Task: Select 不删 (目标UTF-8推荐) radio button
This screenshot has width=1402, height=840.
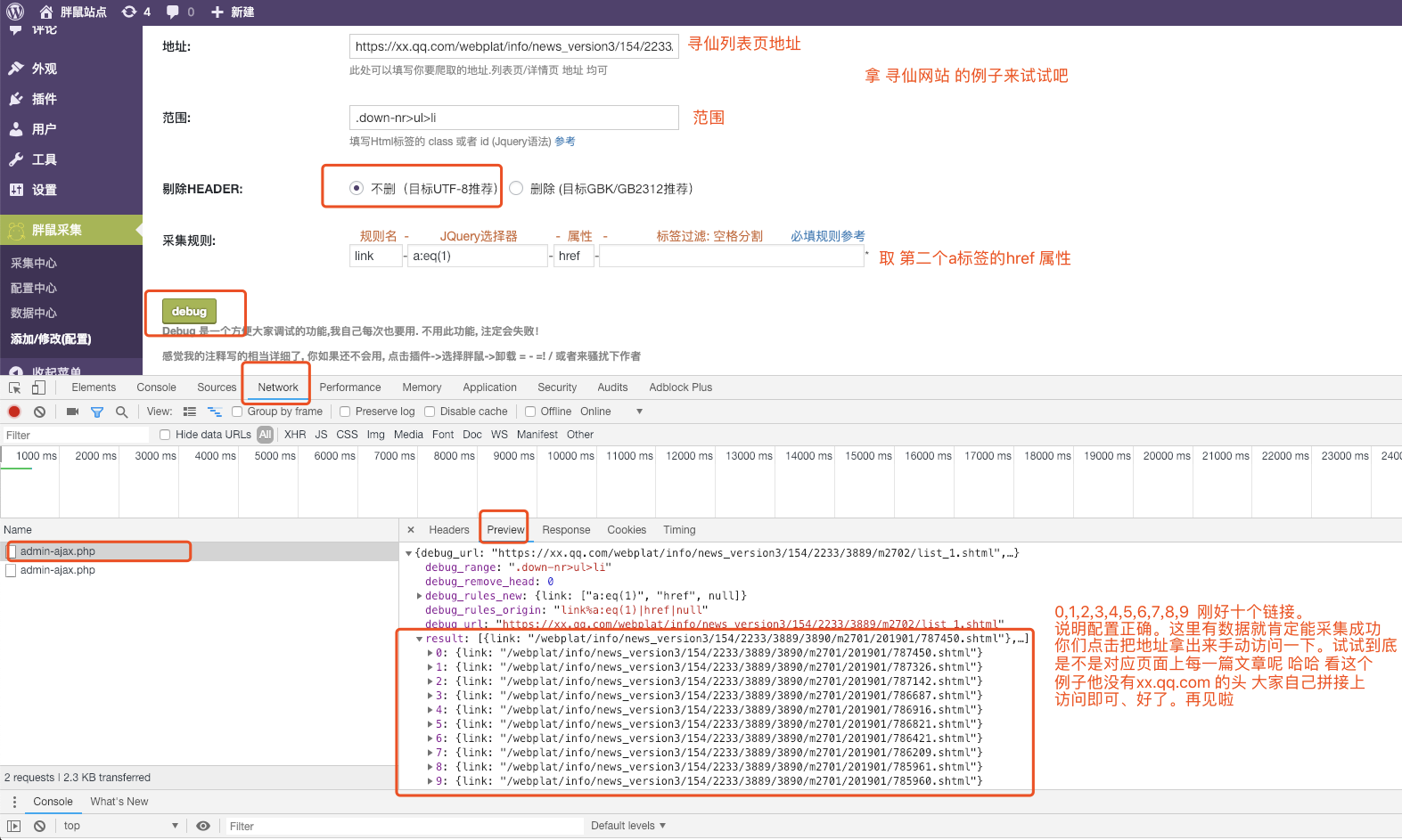Action: point(357,188)
